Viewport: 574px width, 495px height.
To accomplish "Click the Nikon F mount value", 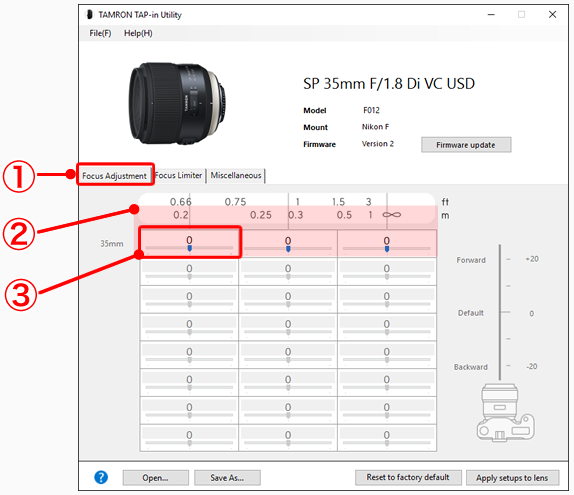I will (x=376, y=127).
